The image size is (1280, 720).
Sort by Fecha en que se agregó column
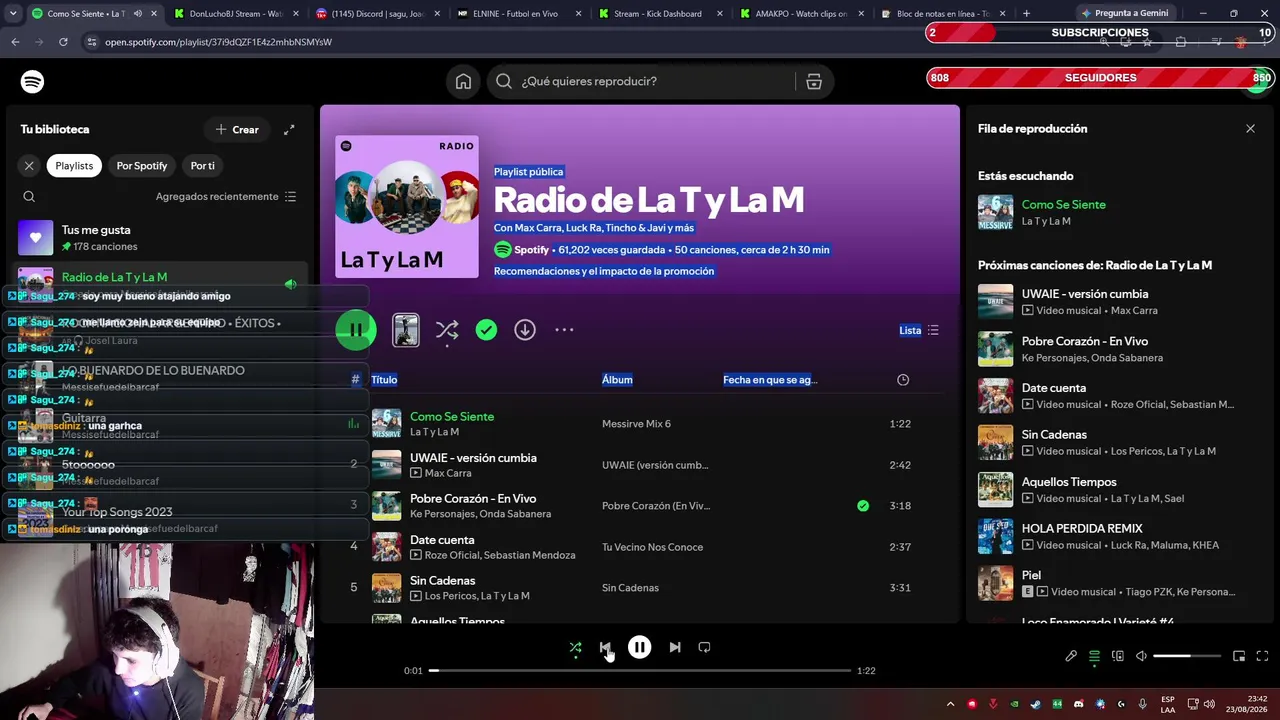(x=770, y=380)
